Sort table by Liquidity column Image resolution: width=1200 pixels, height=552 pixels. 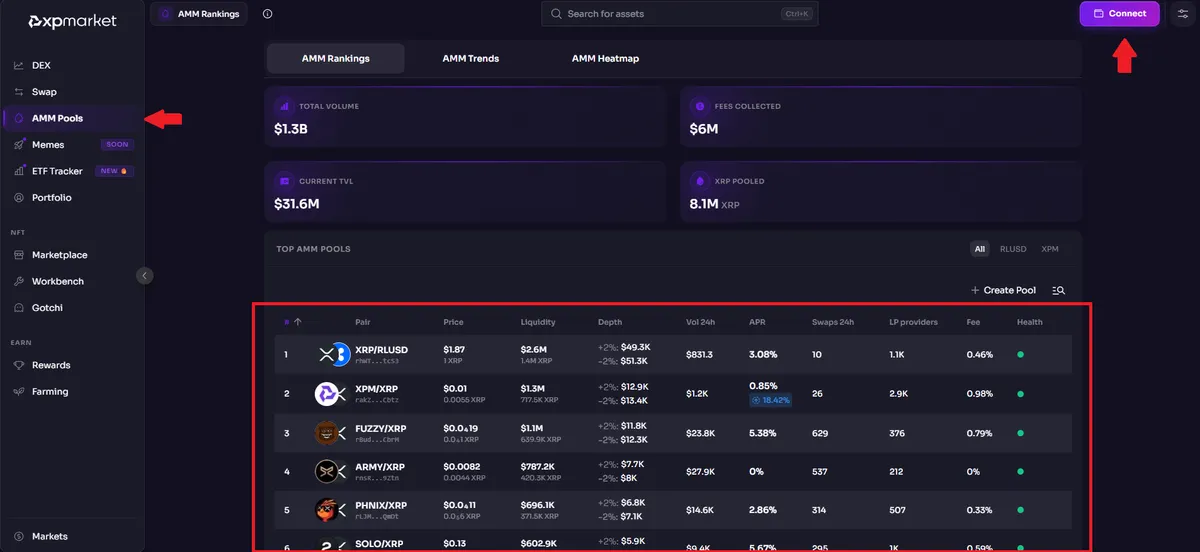click(538, 322)
